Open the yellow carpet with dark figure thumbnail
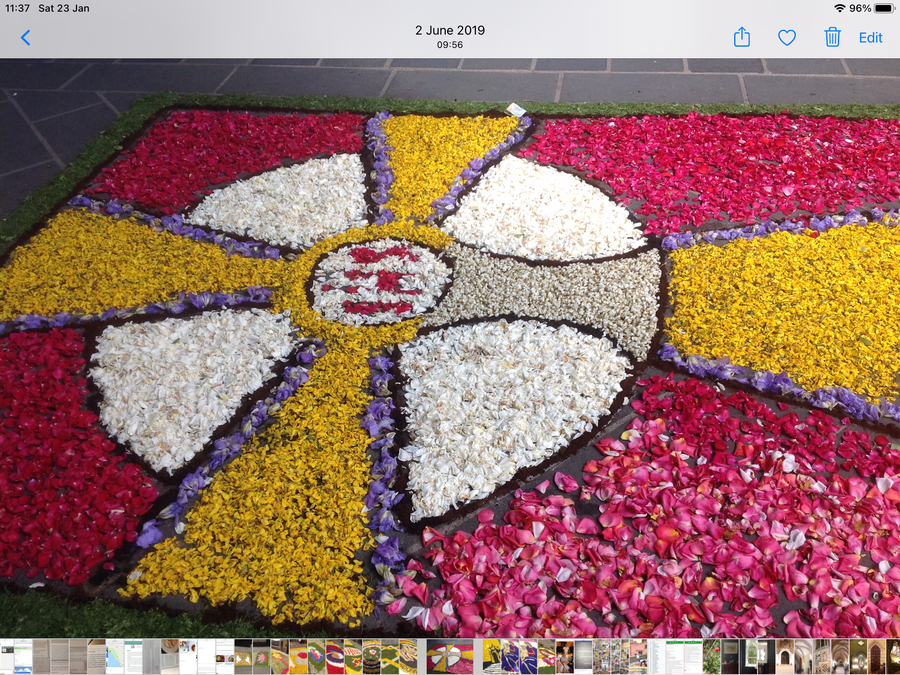The height and width of the screenshot is (675, 900). pyautogui.click(x=492, y=657)
